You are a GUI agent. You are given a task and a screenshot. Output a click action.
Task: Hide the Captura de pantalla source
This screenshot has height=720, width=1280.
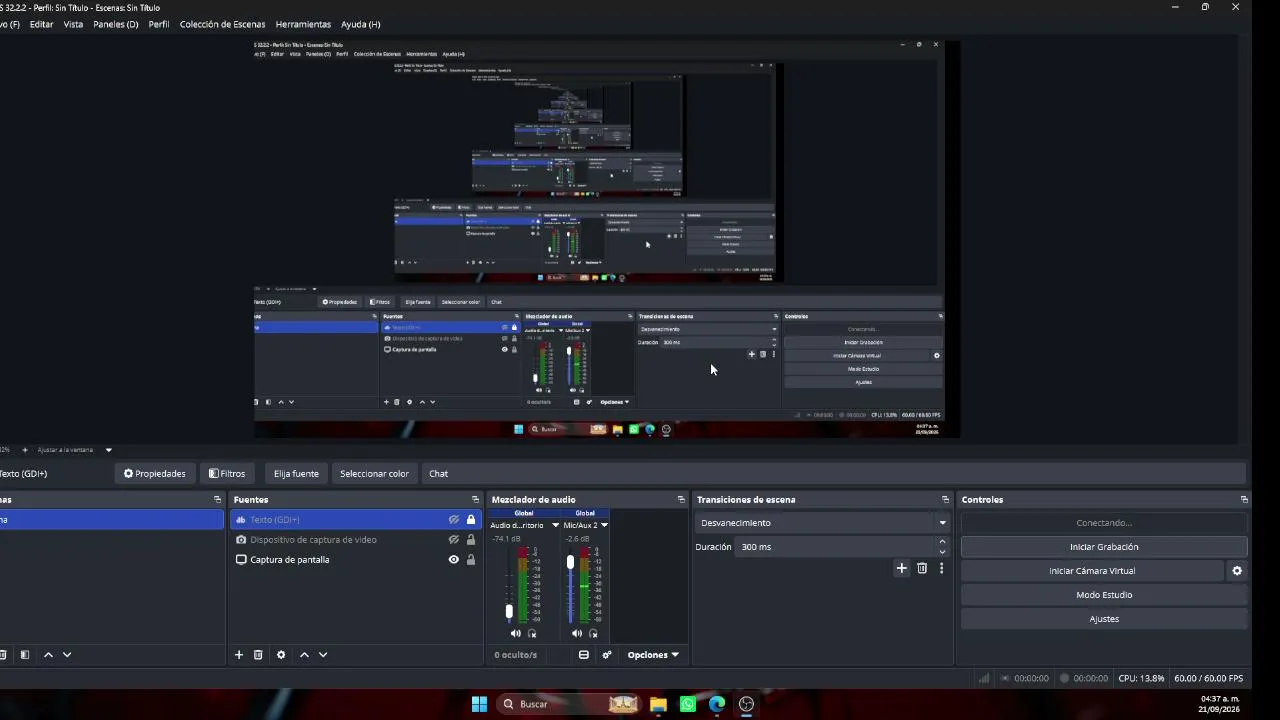pos(453,560)
